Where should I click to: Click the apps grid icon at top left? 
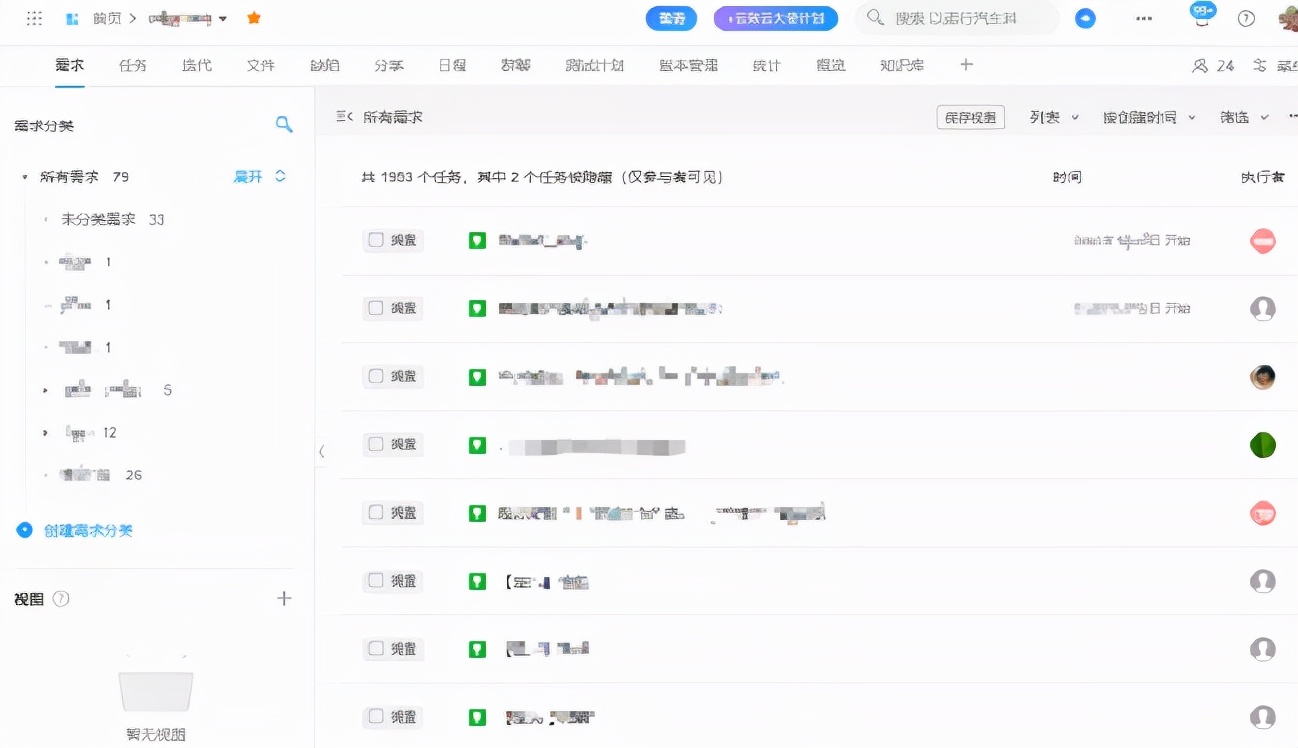33,16
